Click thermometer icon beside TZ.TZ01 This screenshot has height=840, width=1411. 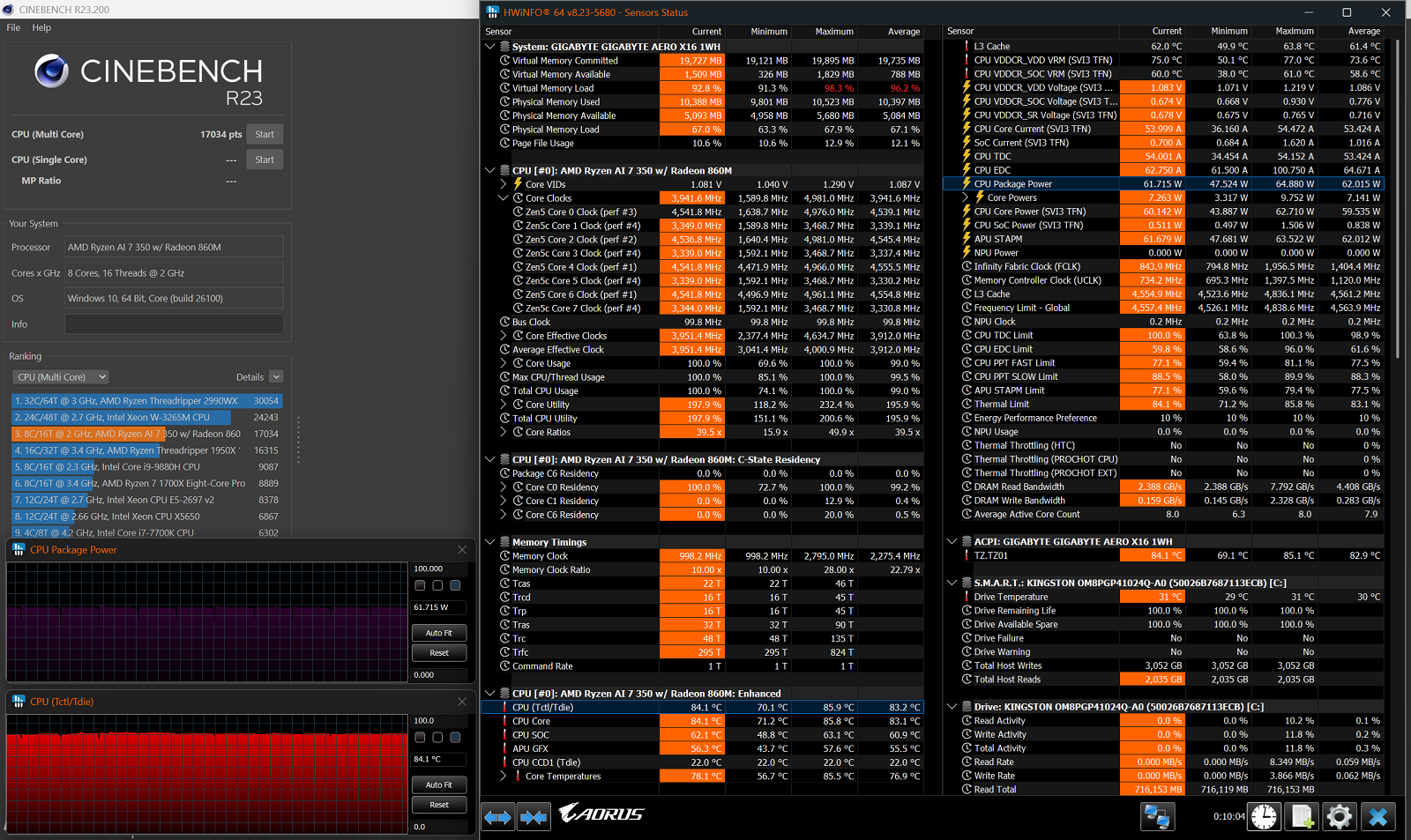pyautogui.click(x=967, y=555)
